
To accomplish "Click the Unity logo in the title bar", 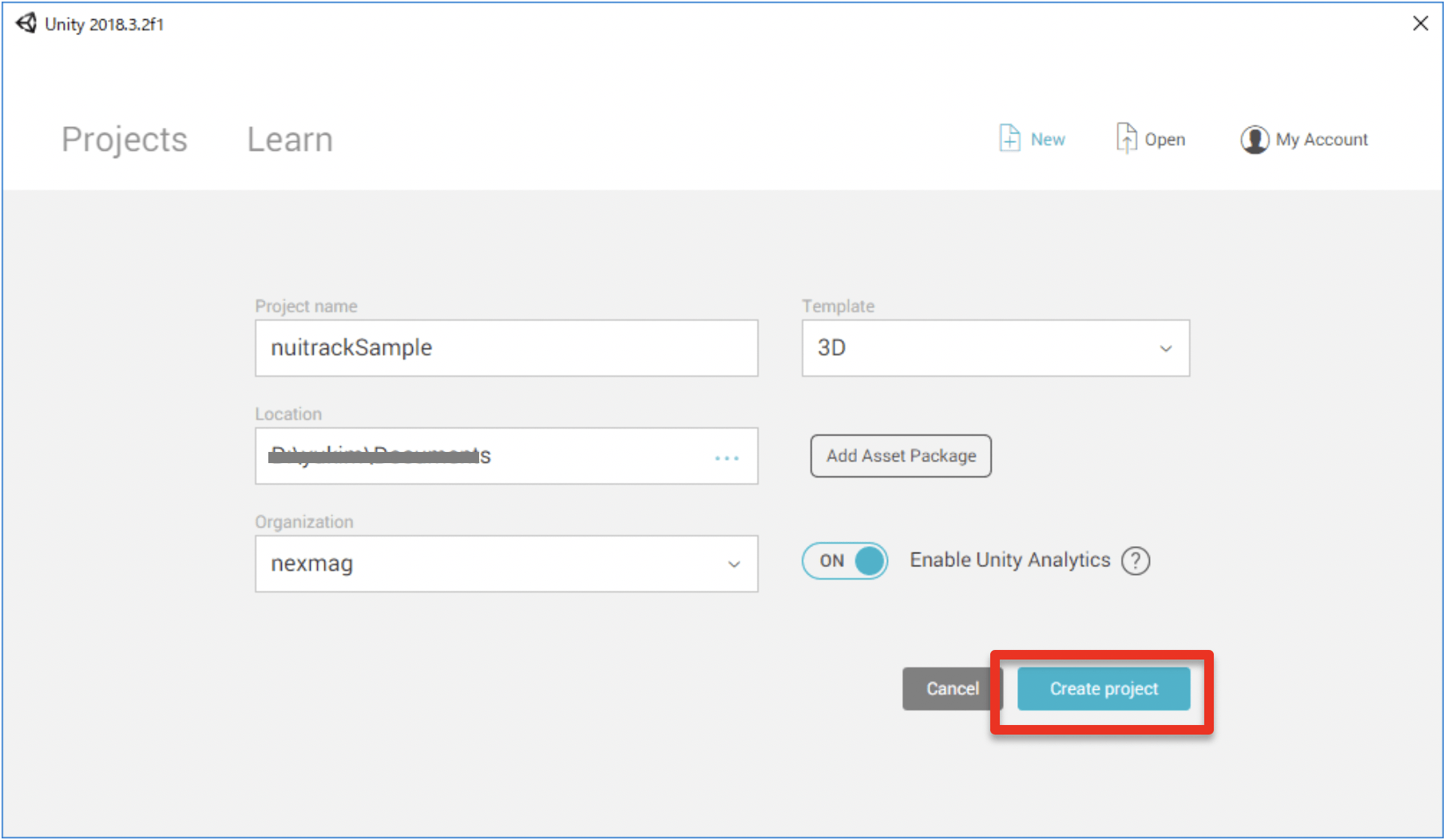I will click(x=26, y=23).
